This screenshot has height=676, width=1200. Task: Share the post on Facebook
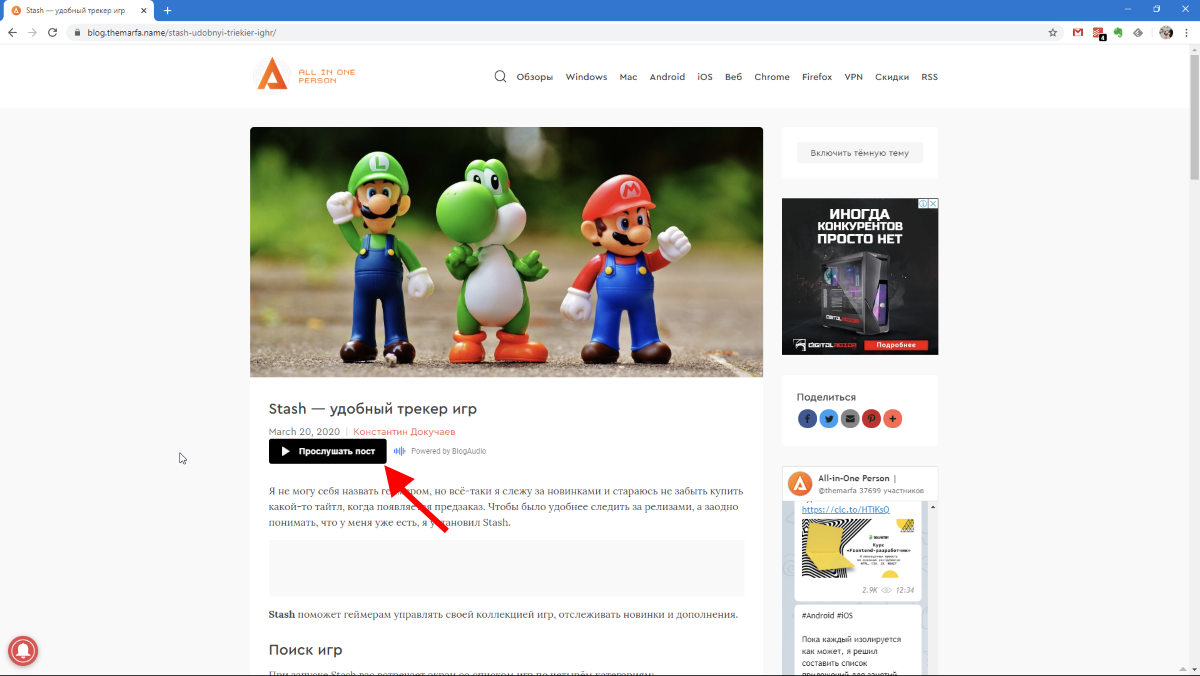point(807,419)
